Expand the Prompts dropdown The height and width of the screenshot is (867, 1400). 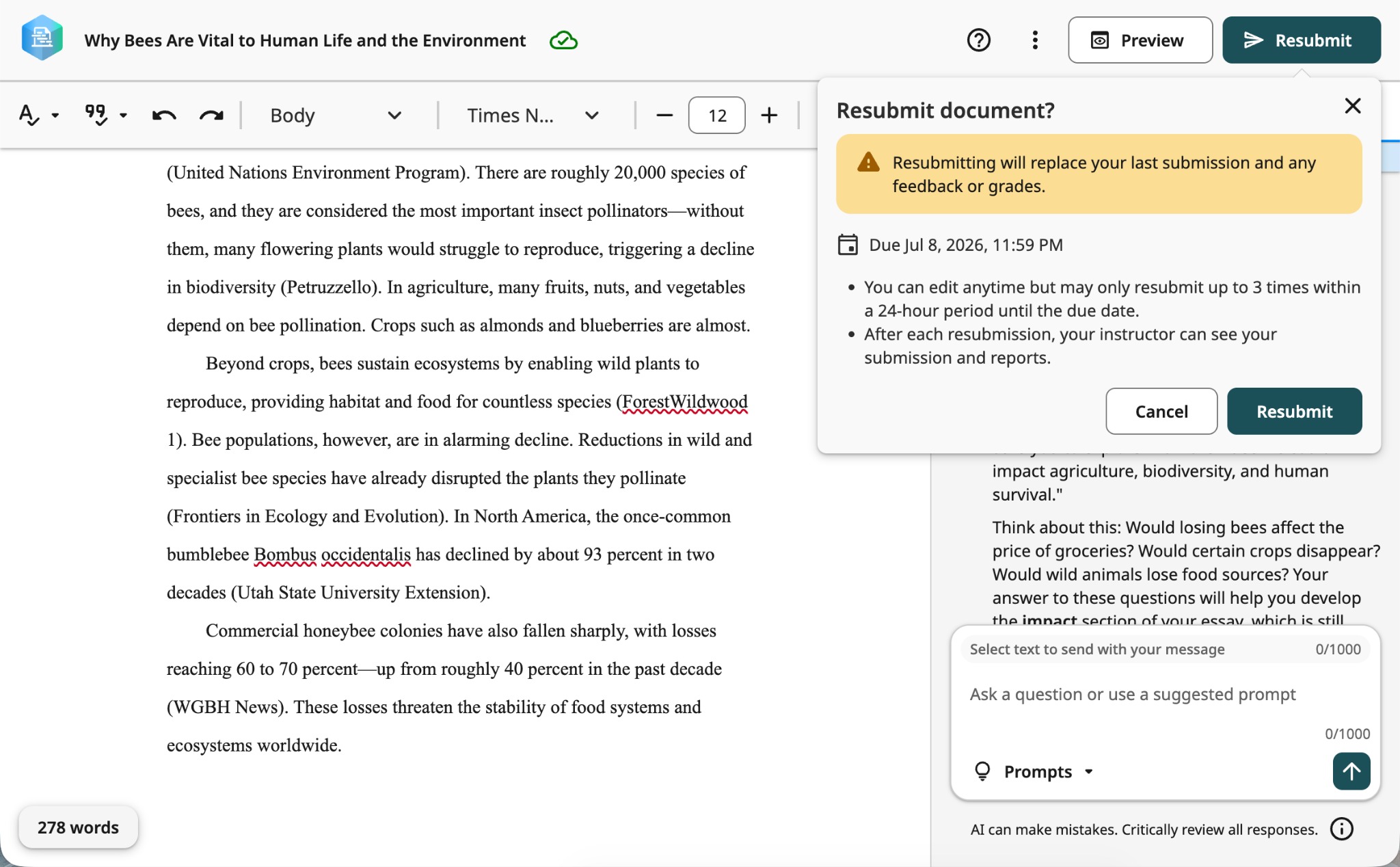click(x=1034, y=771)
